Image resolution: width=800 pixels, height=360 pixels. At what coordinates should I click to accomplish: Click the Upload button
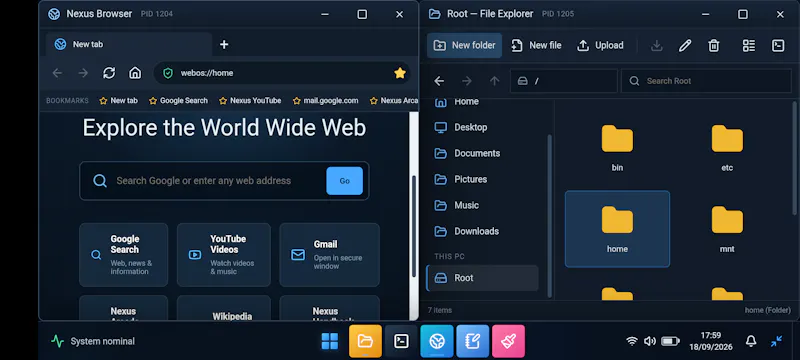[x=600, y=45]
